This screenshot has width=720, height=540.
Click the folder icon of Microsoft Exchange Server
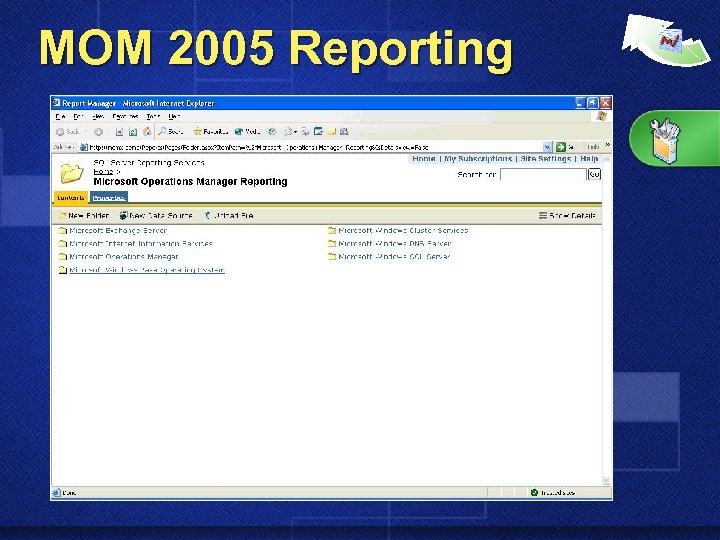(x=63, y=231)
